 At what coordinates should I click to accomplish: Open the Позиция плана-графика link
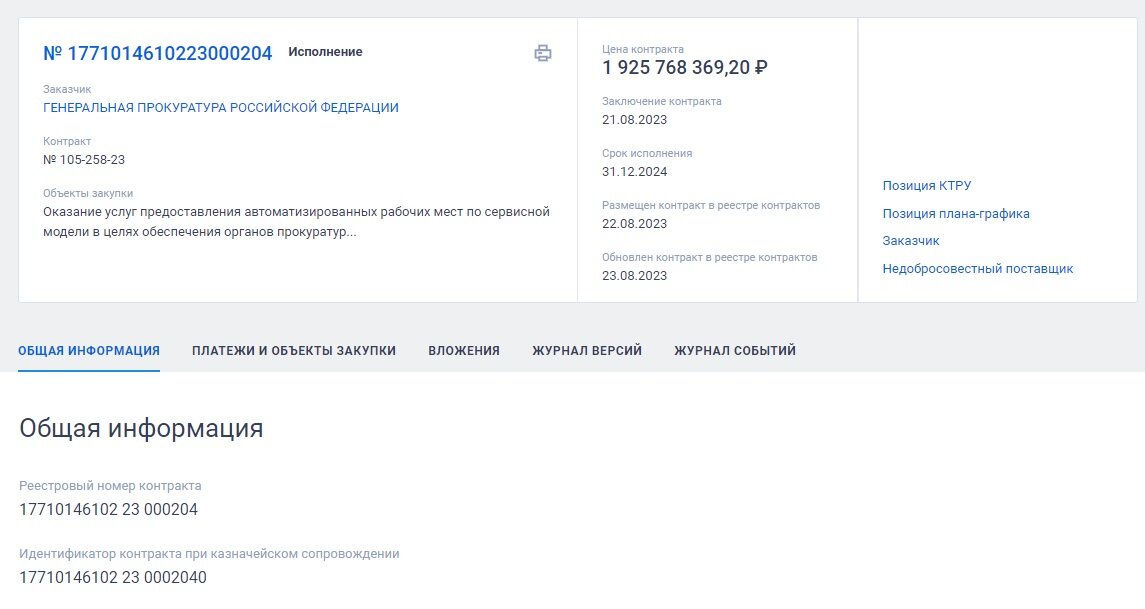[x=956, y=213]
